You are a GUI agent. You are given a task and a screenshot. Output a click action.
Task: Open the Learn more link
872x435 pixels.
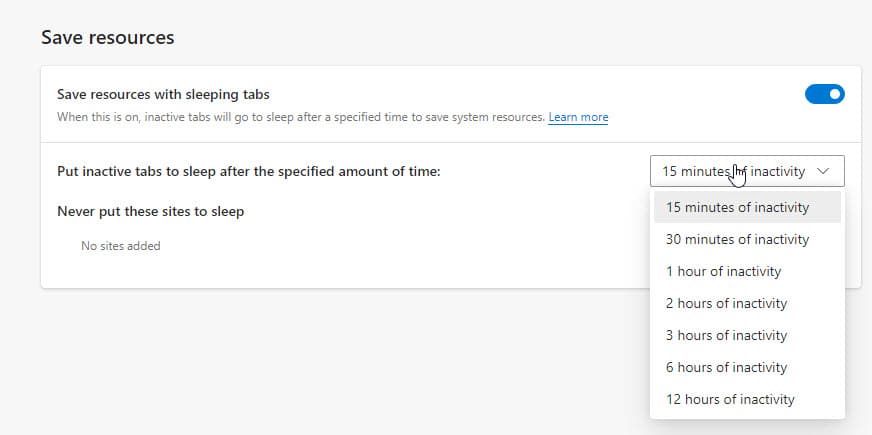pos(578,117)
